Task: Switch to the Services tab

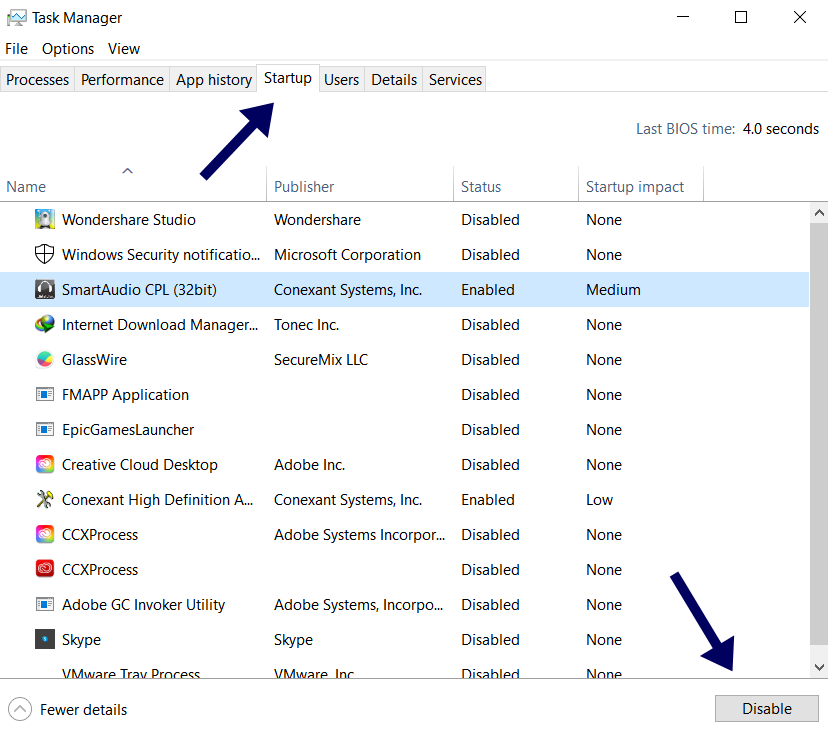Action: (x=454, y=79)
